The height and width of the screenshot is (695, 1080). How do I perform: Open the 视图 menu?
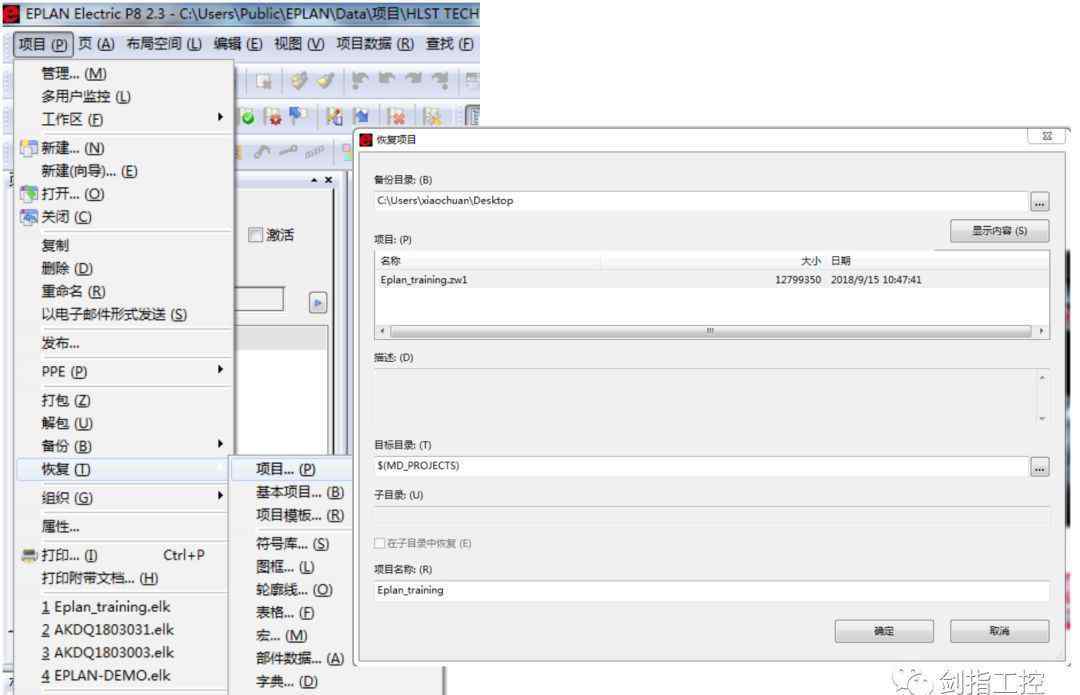tap(299, 43)
